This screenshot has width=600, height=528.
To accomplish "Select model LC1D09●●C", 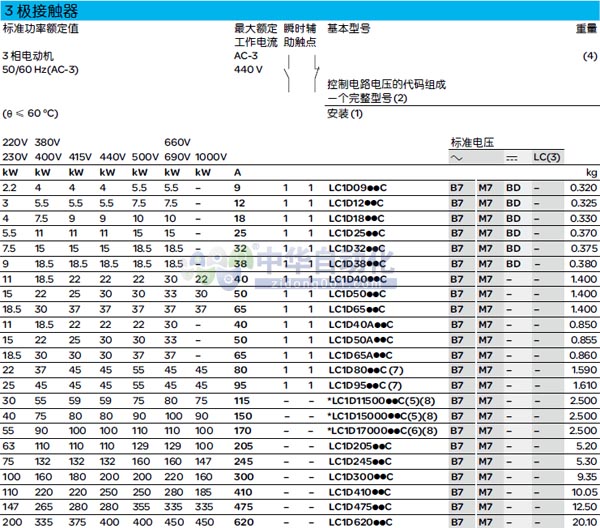I will [x=358, y=188].
